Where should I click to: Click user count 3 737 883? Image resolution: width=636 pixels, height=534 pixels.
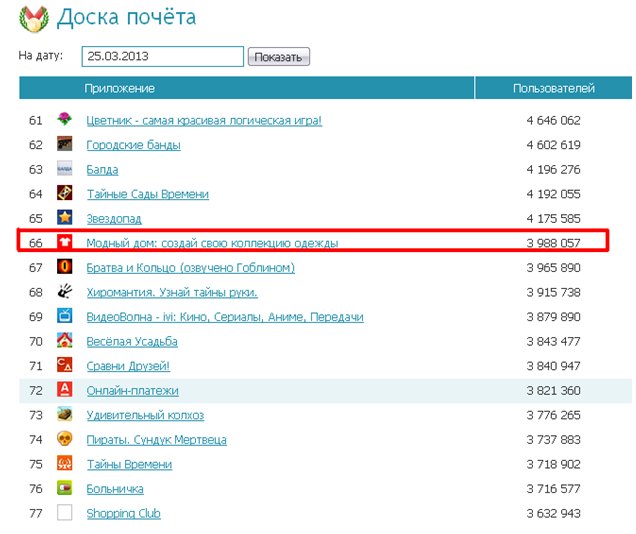click(x=553, y=440)
